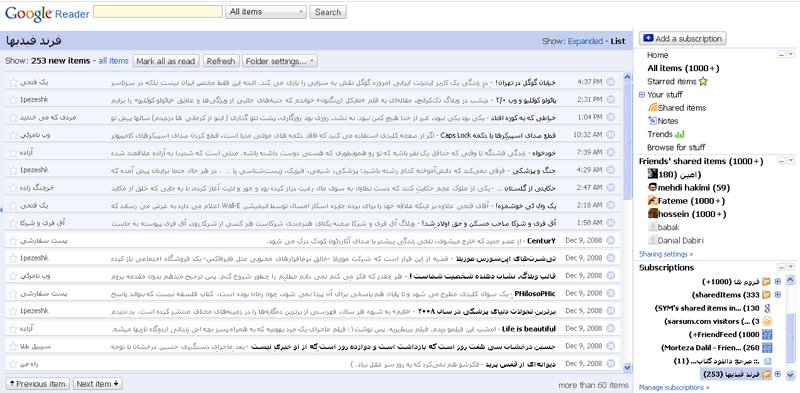Star the 1:04 PM item
The image size is (800, 393).
click(13, 117)
